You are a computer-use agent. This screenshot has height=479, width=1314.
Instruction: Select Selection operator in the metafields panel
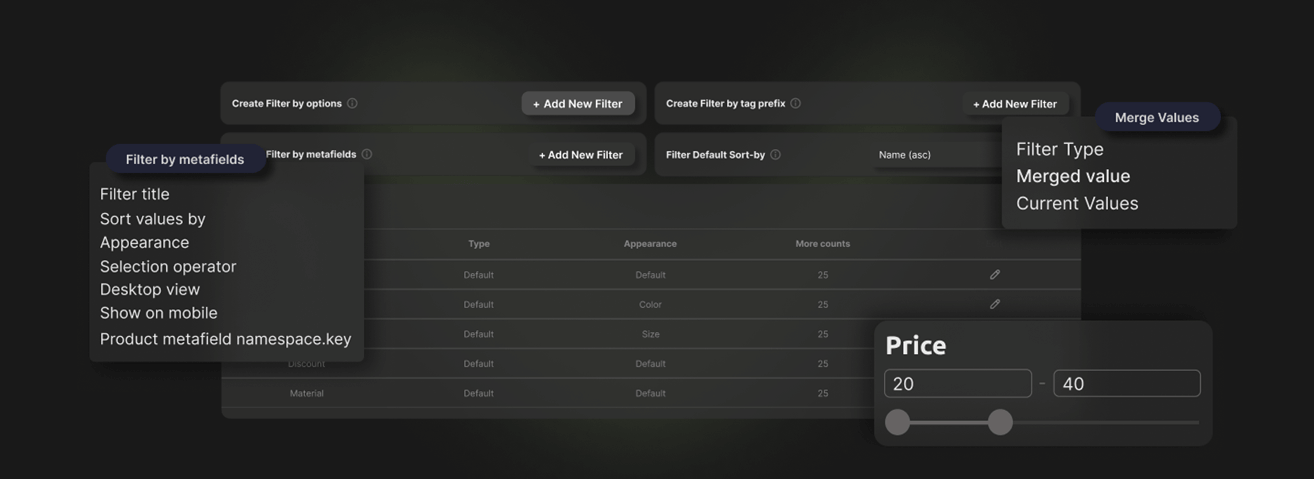pyautogui.click(x=168, y=266)
